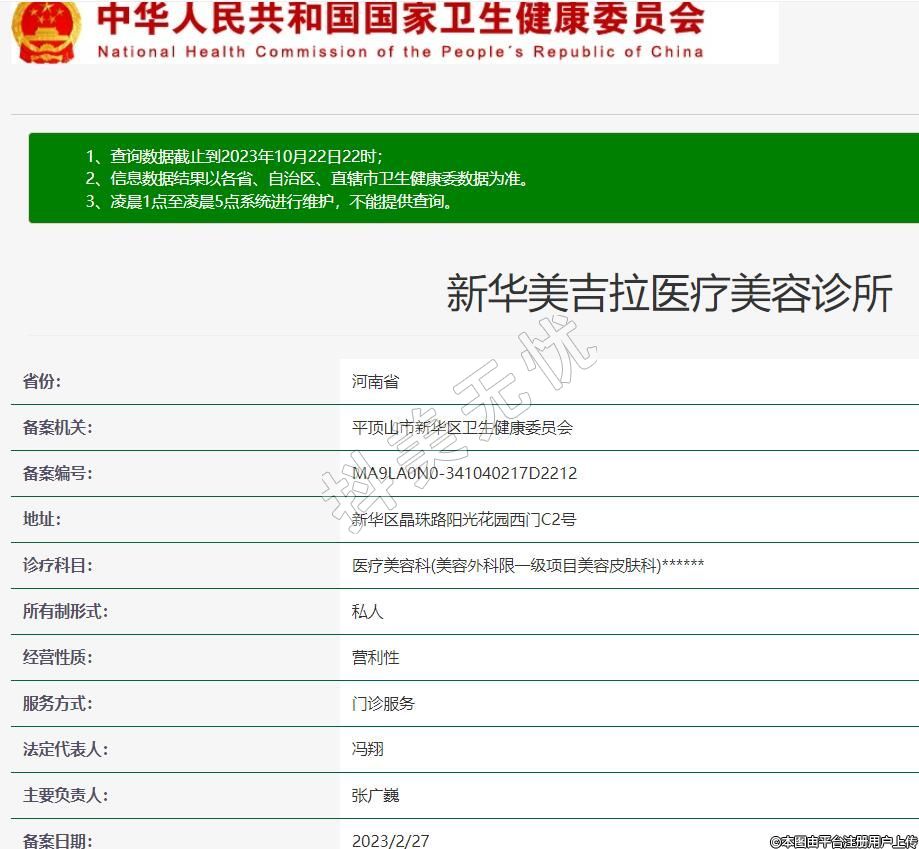Click the legal representative name 冯翔
This screenshot has height=849, width=919.
tap(367, 749)
